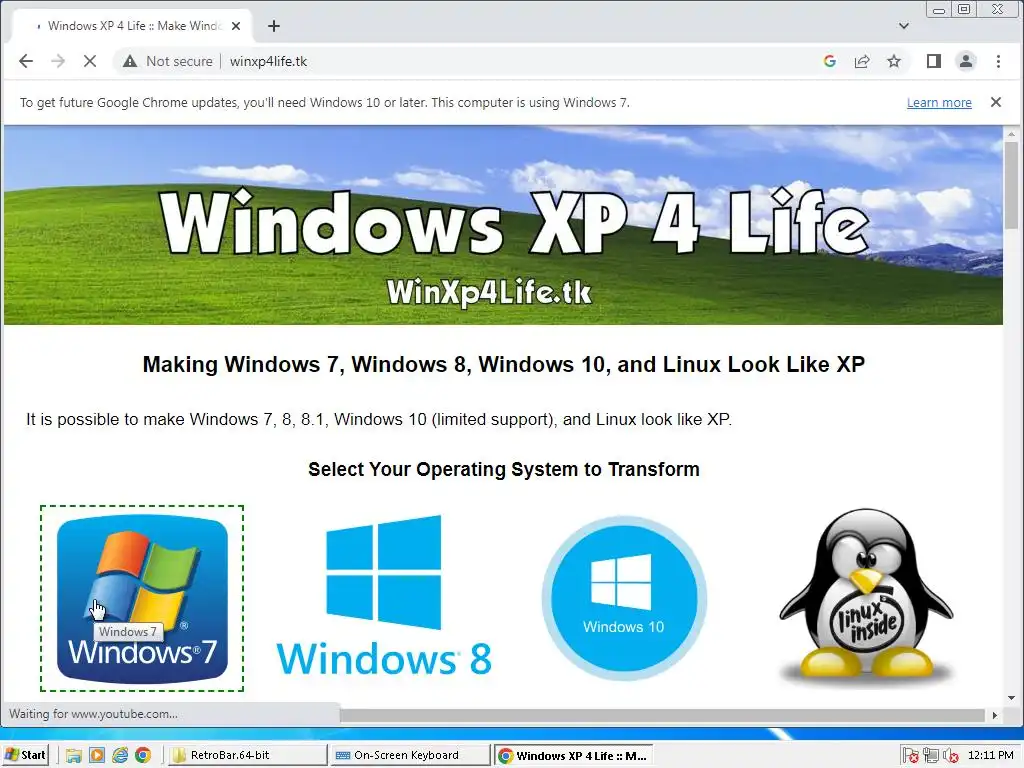Viewport: 1024px width, 768px height.
Task: Select the Windows XP 4 Life browser tab
Action: [x=134, y=26]
